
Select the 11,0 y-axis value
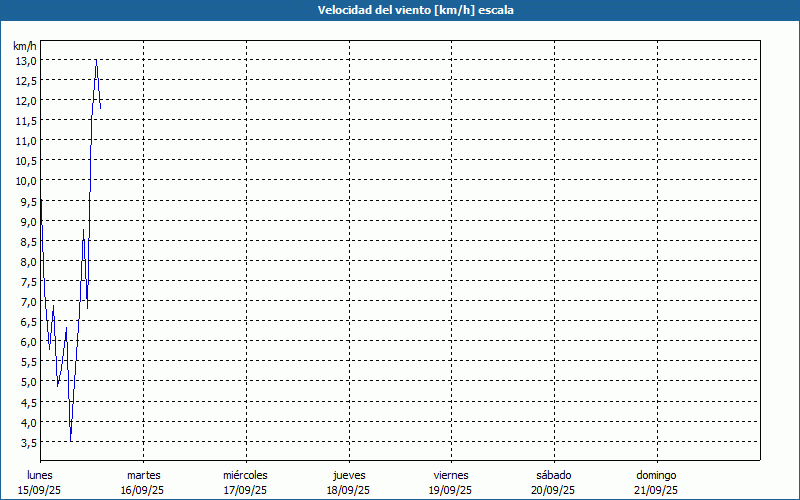[x=27, y=141]
